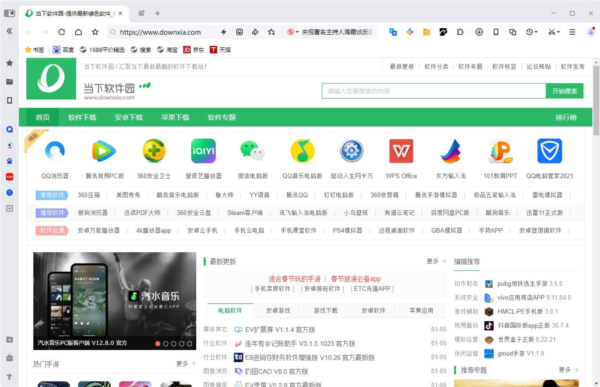The height and width of the screenshot is (387, 600).
Task: Open the QQ电脑管家2021 shield icon
Action: pyautogui.click(x=549, y=151)
